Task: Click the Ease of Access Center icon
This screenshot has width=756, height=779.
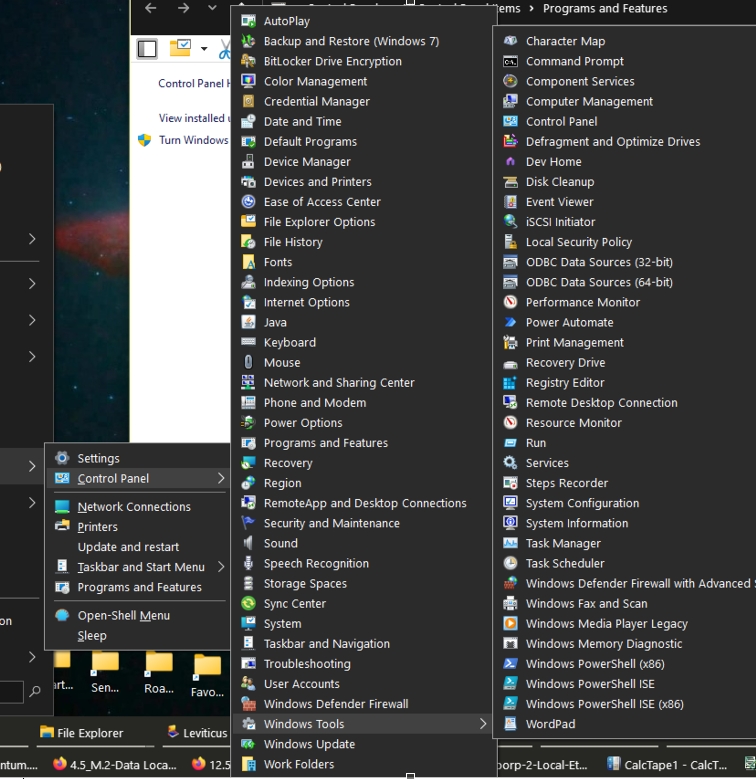Action: [248, 202]
